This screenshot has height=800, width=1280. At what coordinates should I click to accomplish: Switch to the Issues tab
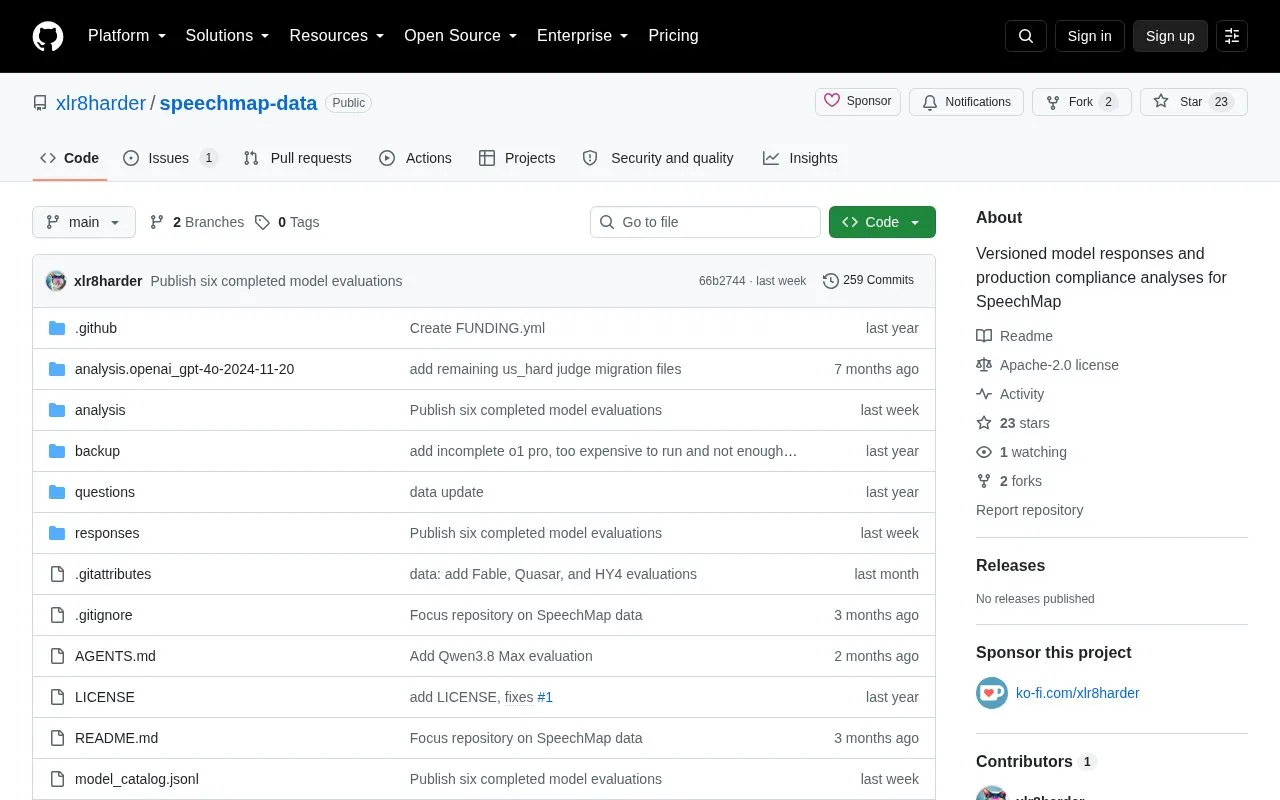tap(170, 158)
